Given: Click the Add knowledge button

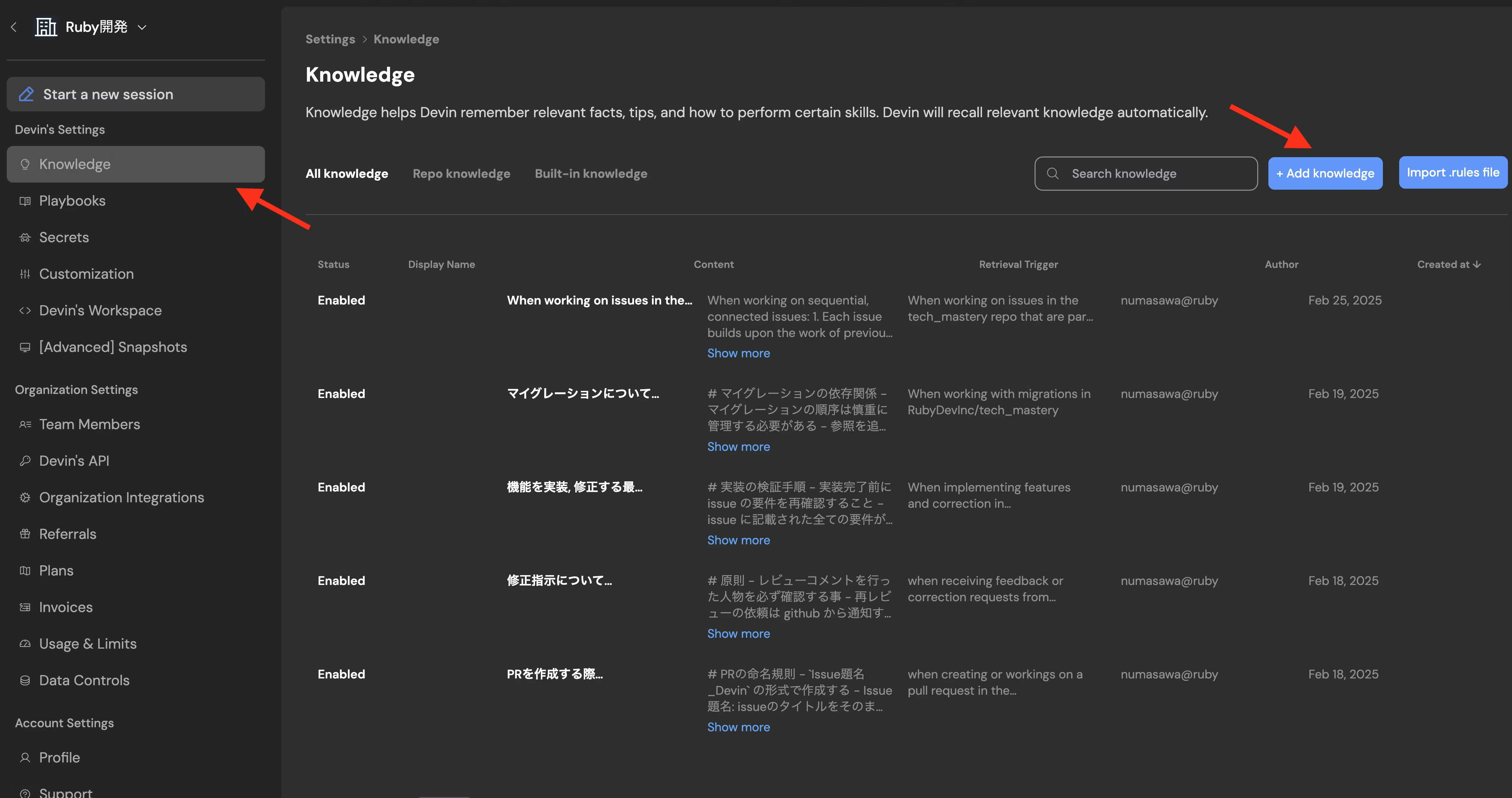Looking at the screenshot, I should [x=1325, y=173].
